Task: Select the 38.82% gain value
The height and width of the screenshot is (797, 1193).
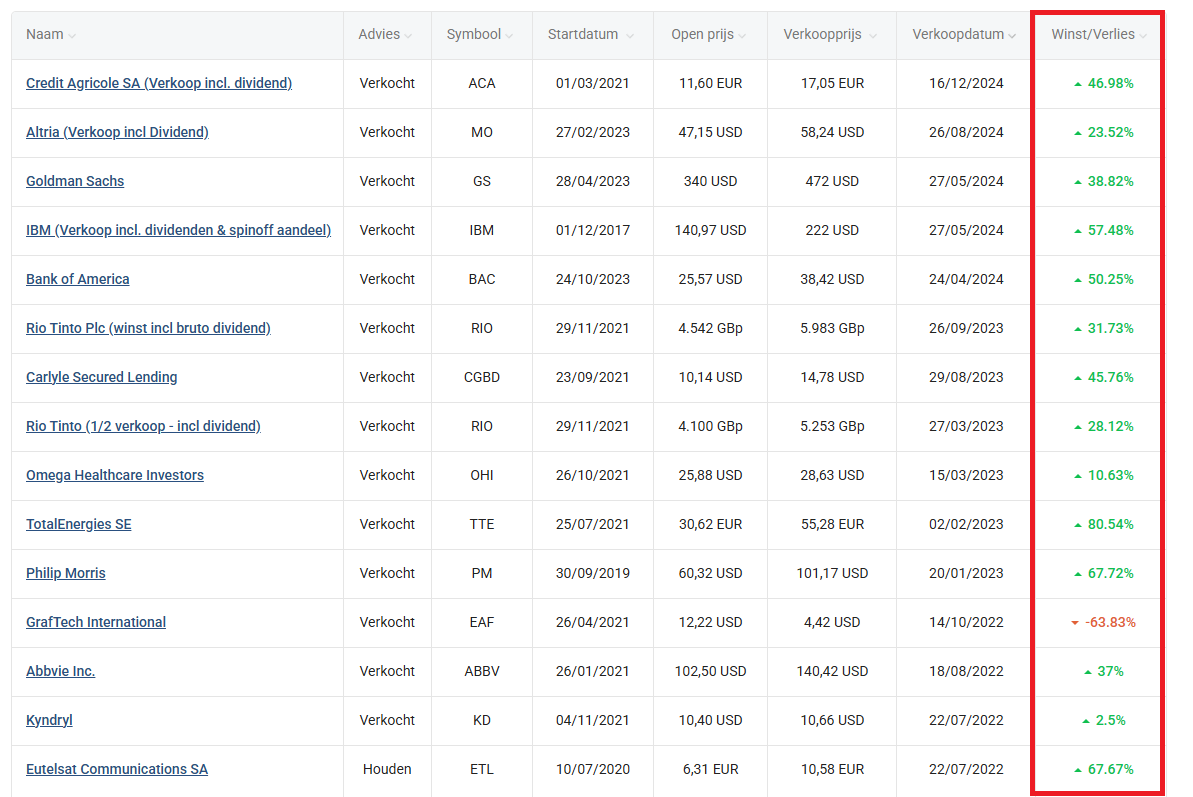Action: click(1111, 181)
